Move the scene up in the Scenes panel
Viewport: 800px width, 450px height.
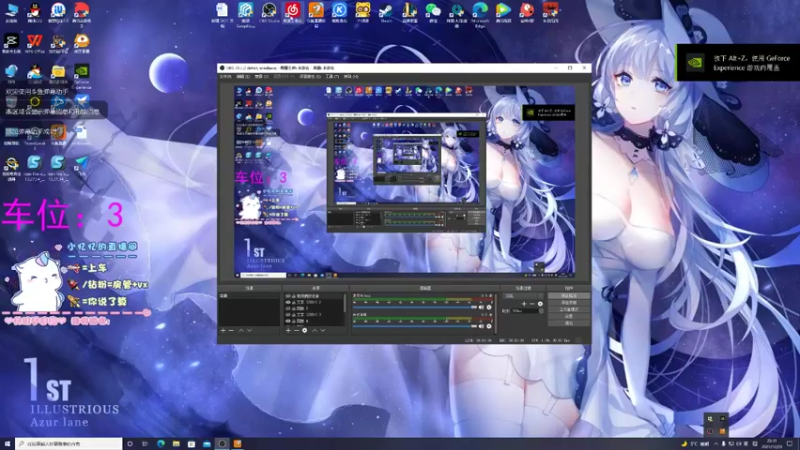pos(241,330)
